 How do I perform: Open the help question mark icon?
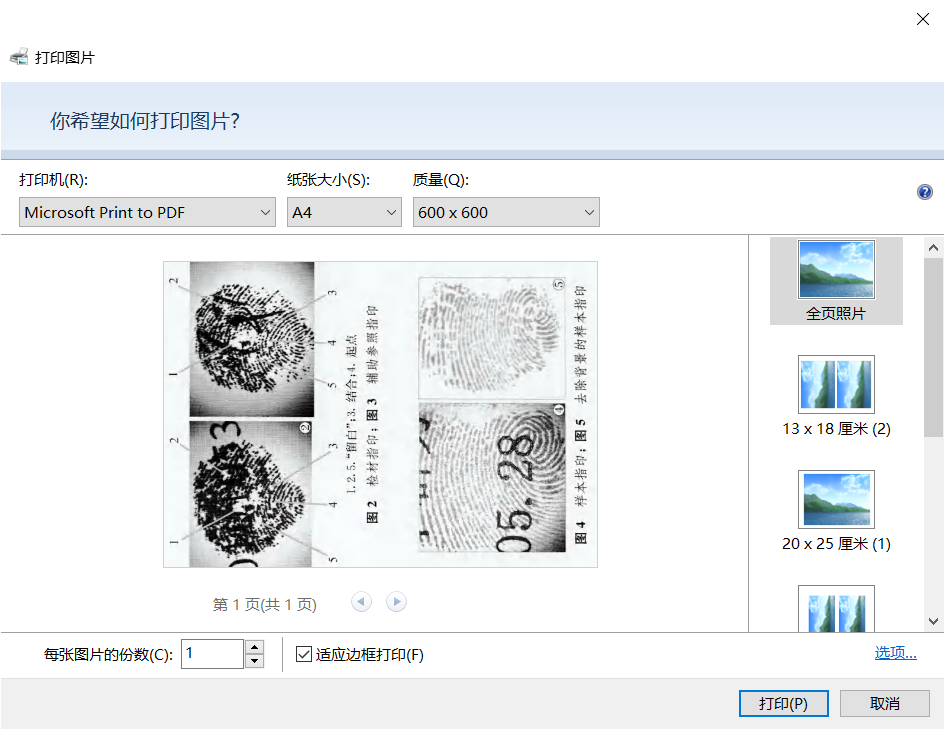click(x=925, y=192)
